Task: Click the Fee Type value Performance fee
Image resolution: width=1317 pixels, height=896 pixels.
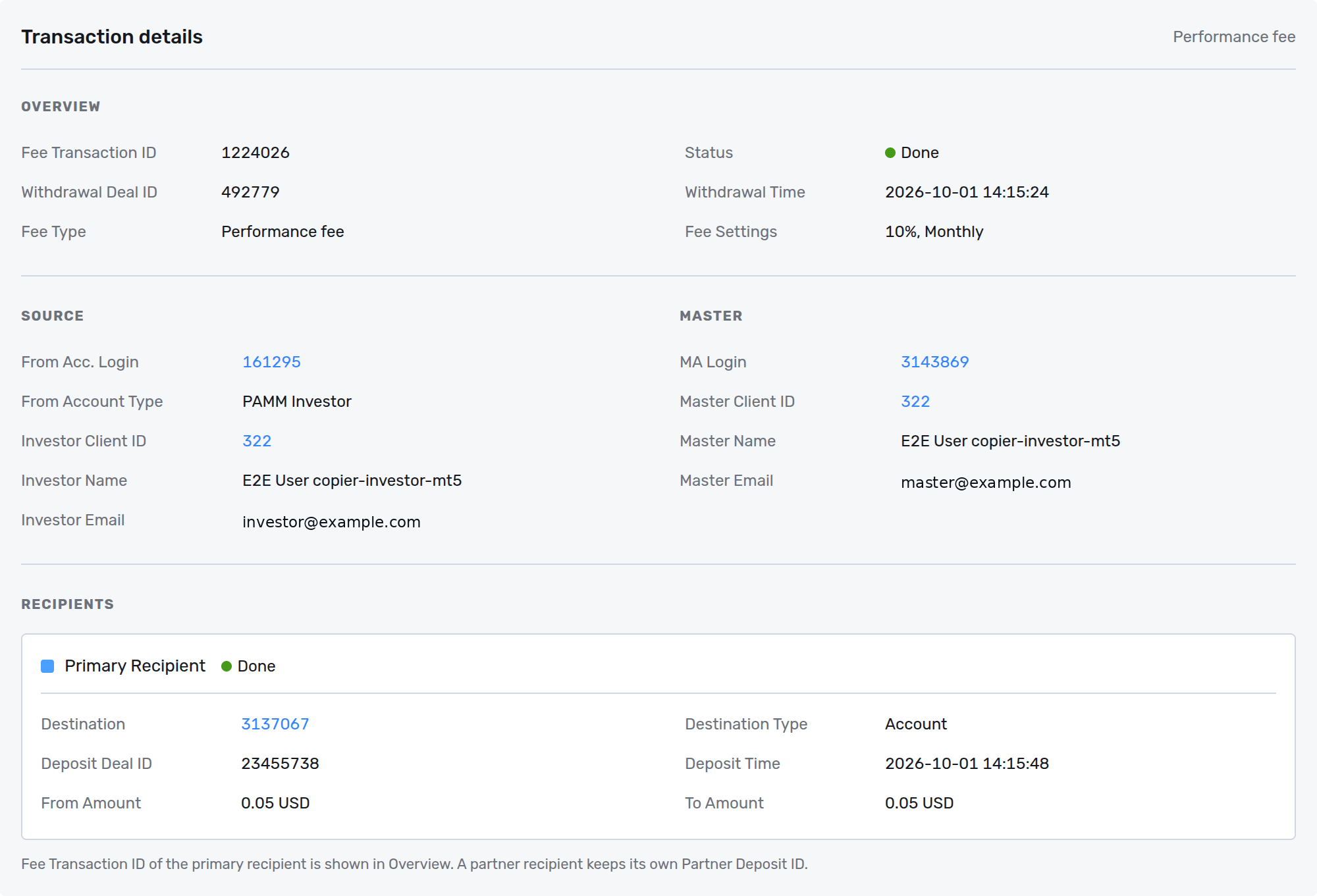Action: [282, 232]
